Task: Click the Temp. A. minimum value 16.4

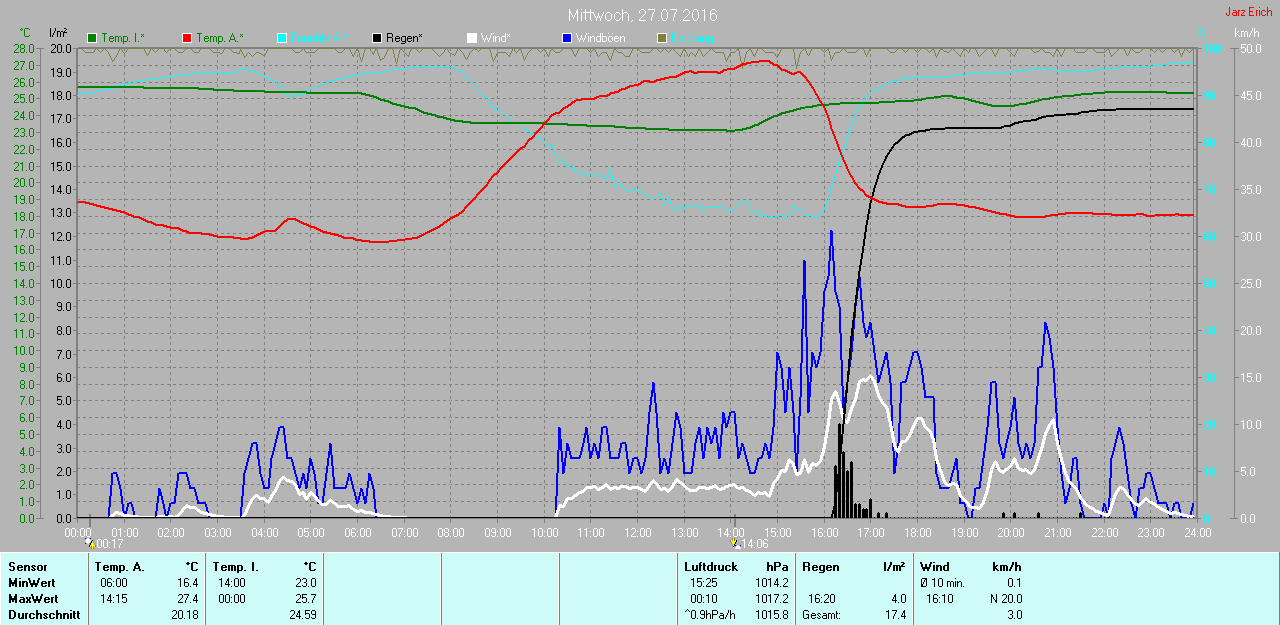Action: 188,583
